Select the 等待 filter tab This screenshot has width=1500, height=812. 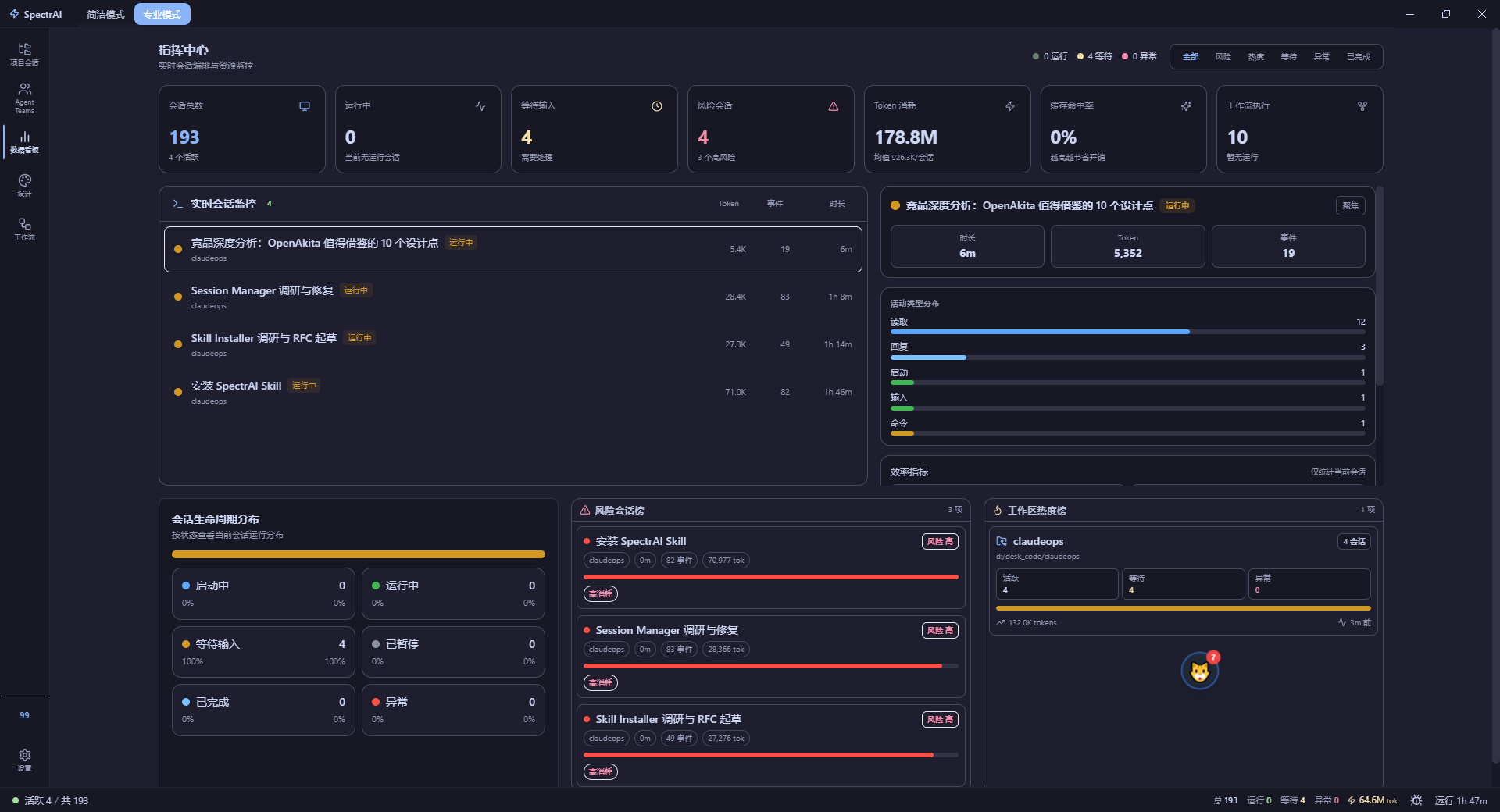click(1289, 56)
